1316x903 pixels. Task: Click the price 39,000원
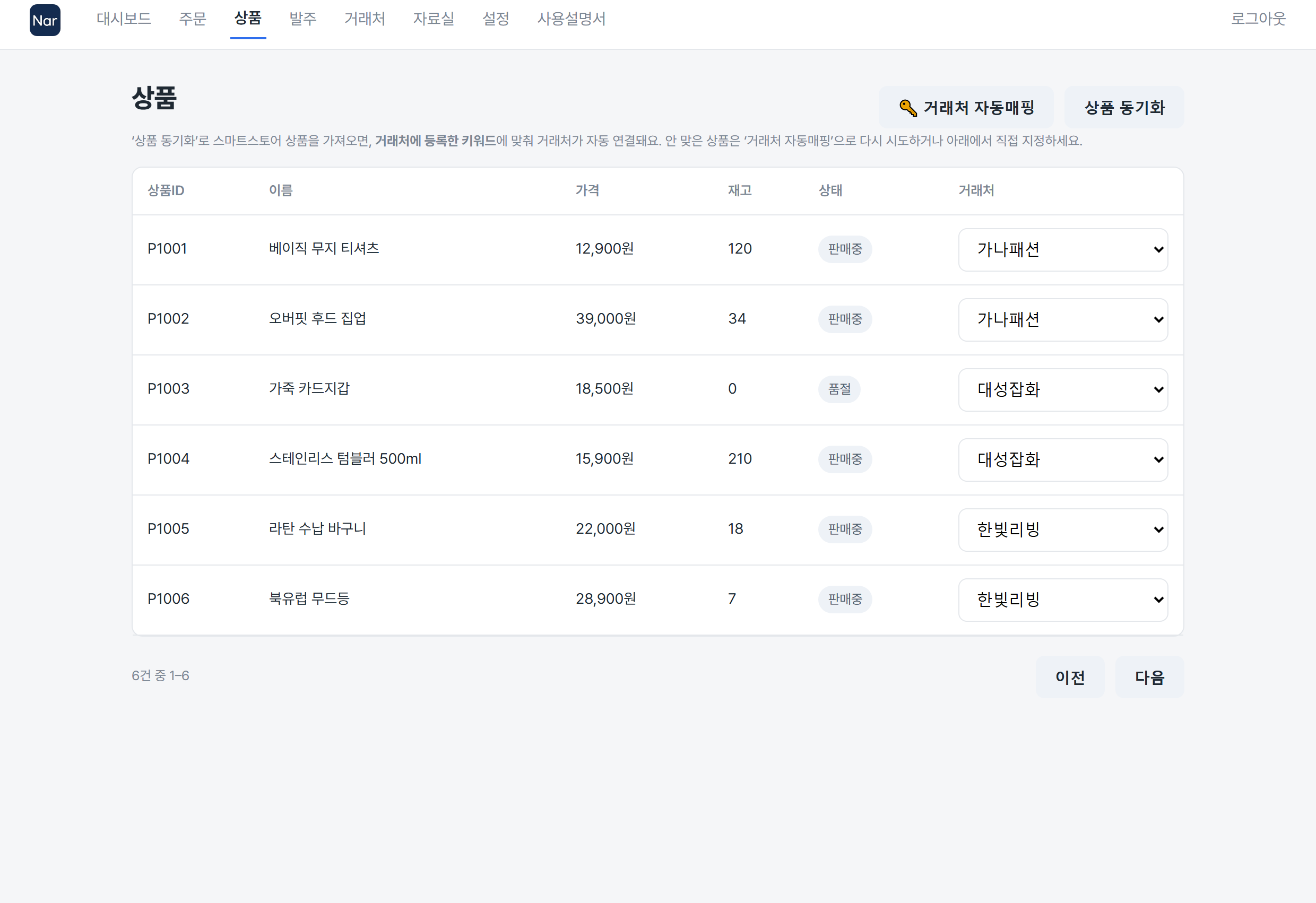coord(606,319)
